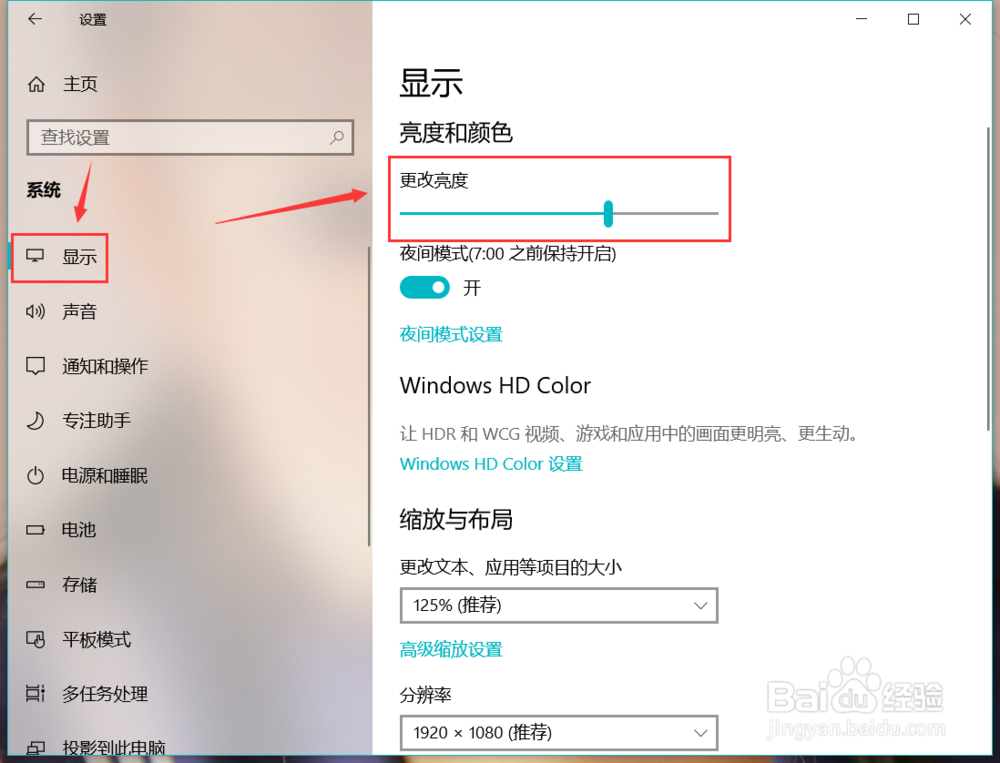Open Notifications & actions via its icon

pyautogui.click(x=35, y=366)
